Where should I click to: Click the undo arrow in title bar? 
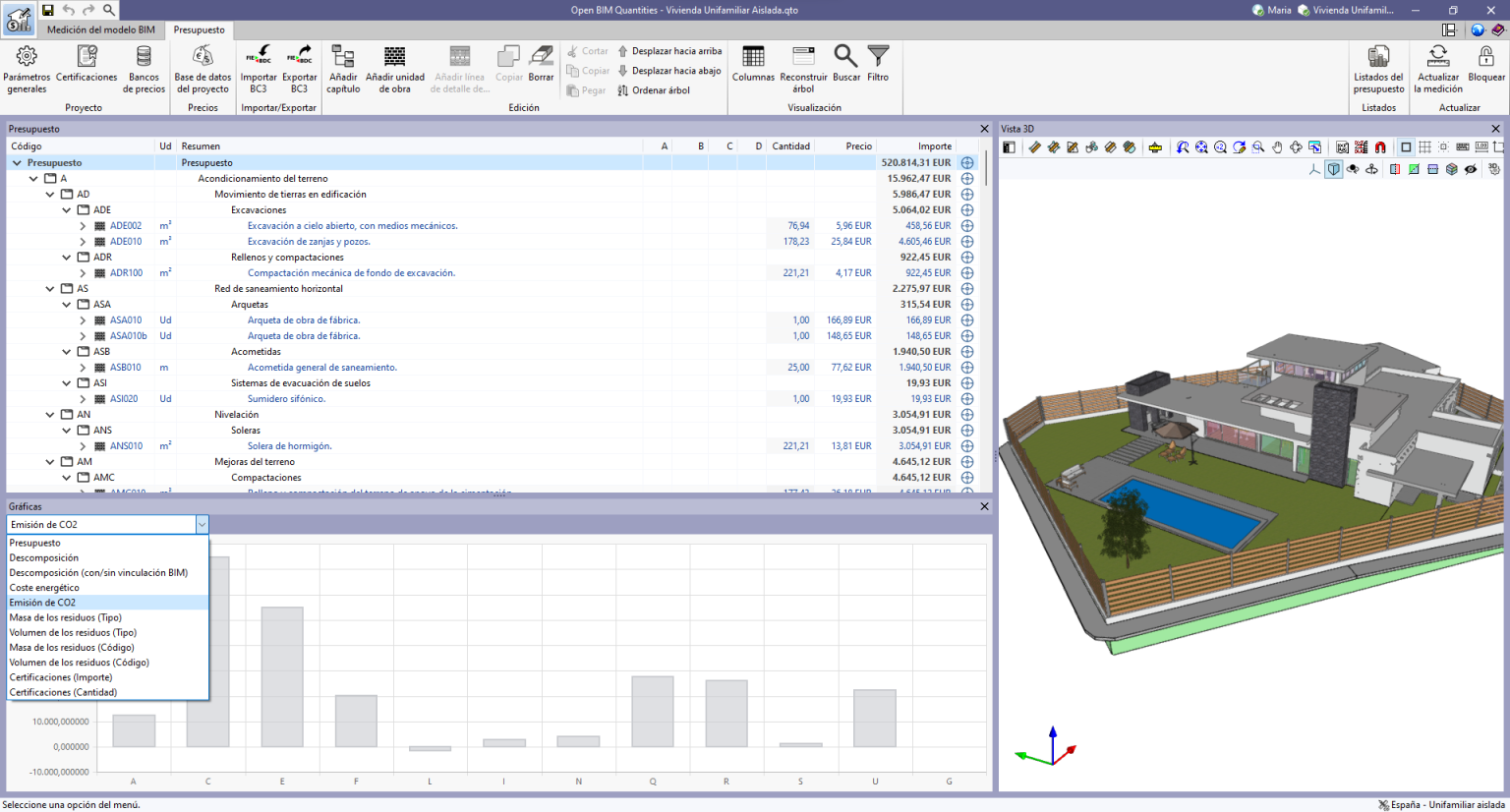pos(68,10)
